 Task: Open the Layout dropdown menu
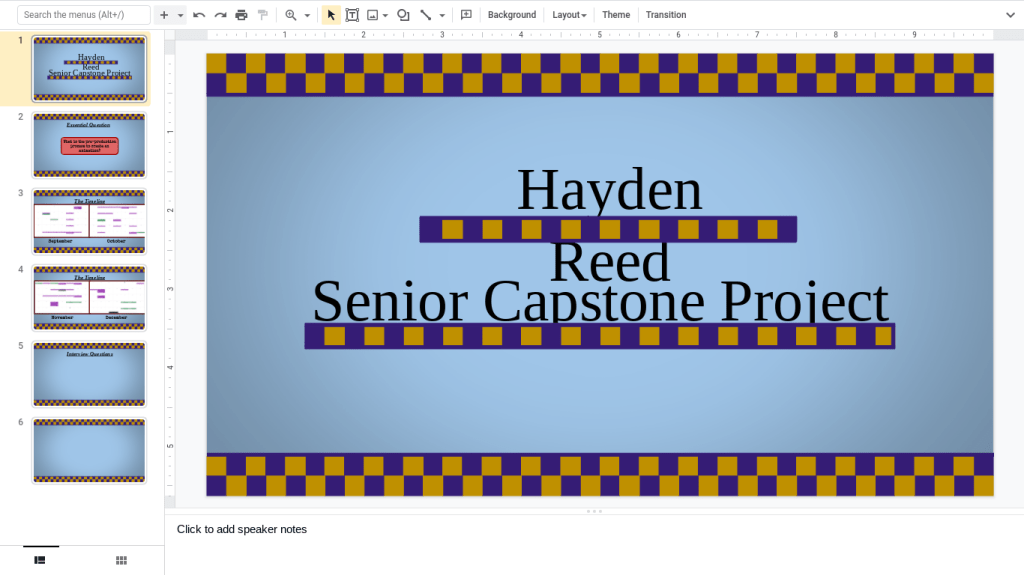(569, 15)
